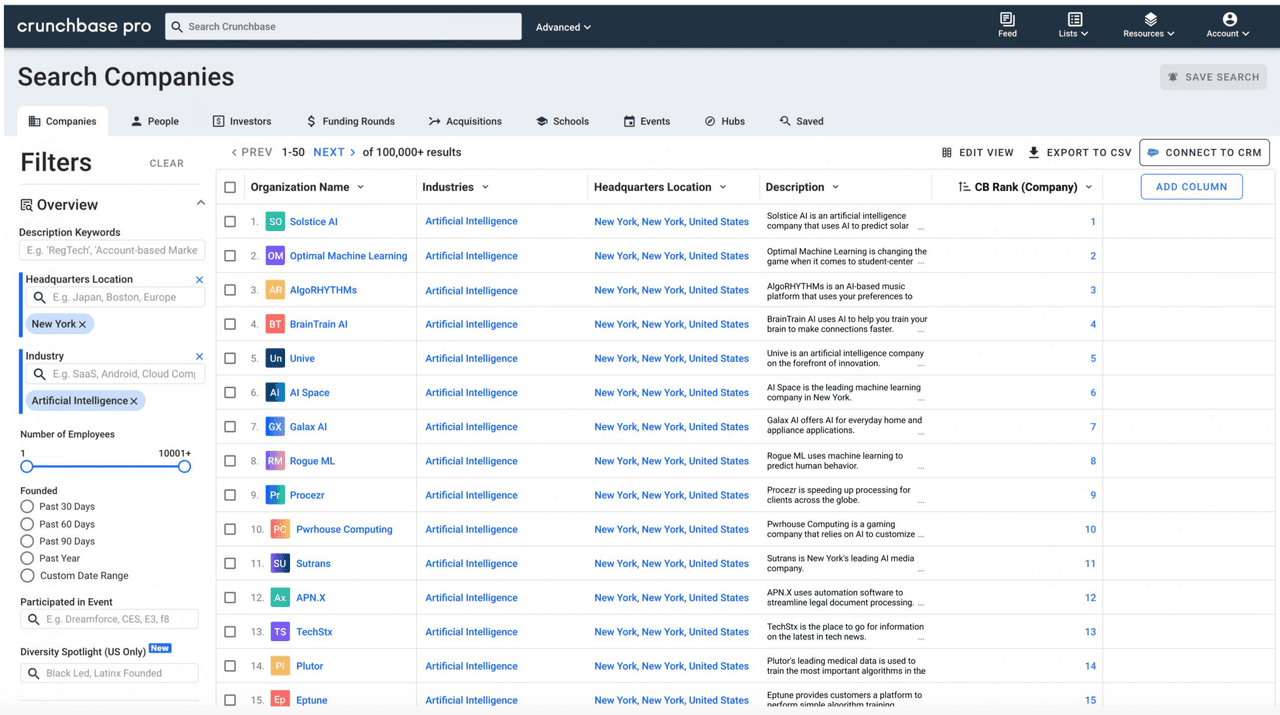
Task: Open the Feed panel
Action: pos(1007,22)
